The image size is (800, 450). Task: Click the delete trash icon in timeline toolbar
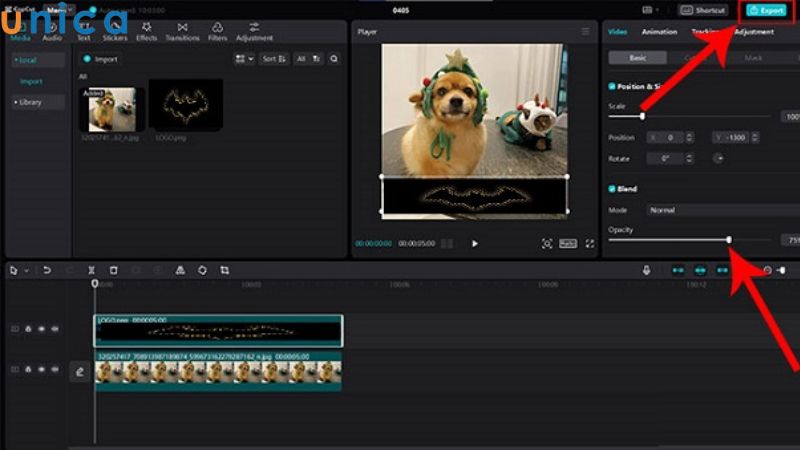pyautogui.click(x=113, y=270)
